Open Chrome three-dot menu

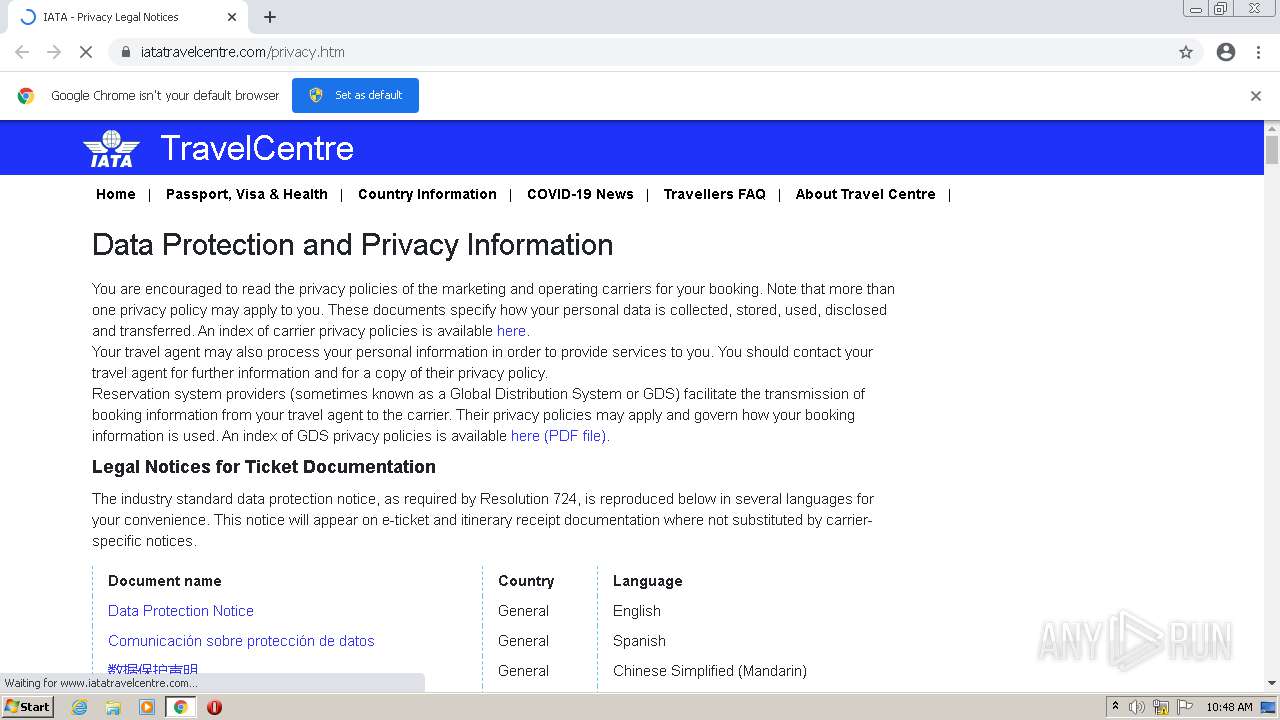1258,52
